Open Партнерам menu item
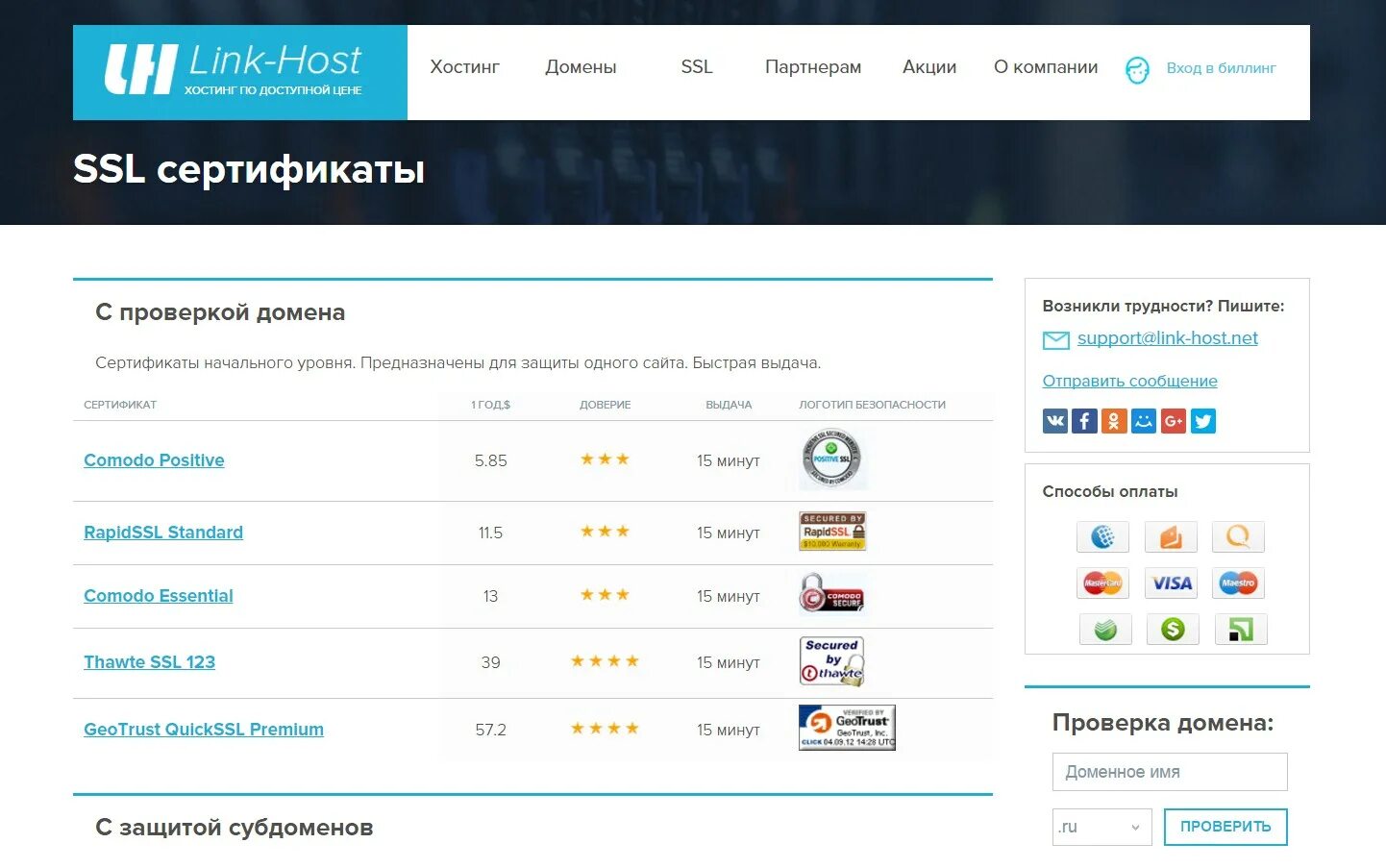Screen dimensions: 1386x868 pos(813,67)
